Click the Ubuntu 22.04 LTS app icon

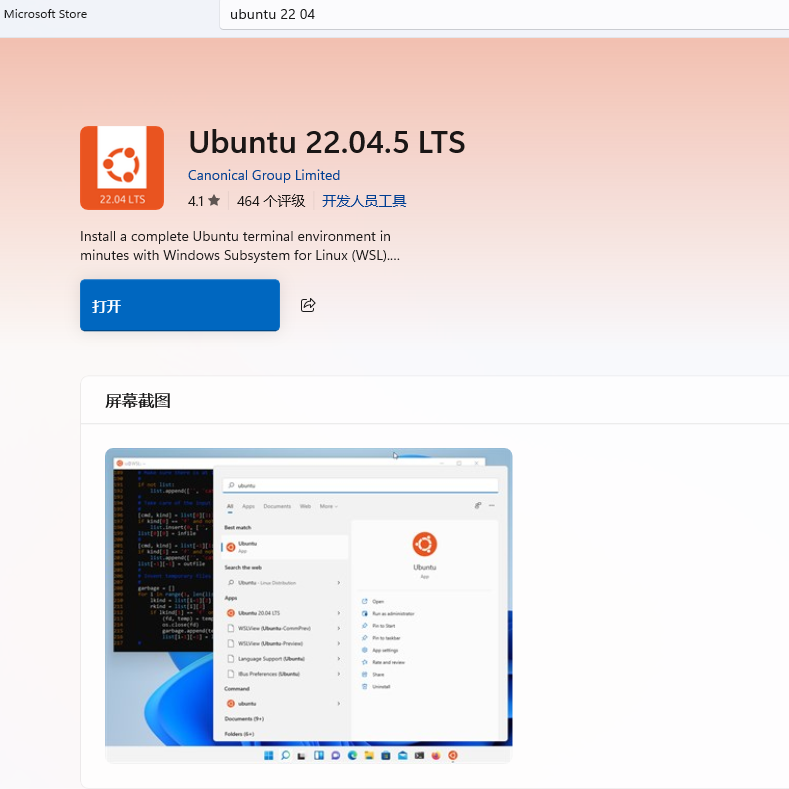122,168
